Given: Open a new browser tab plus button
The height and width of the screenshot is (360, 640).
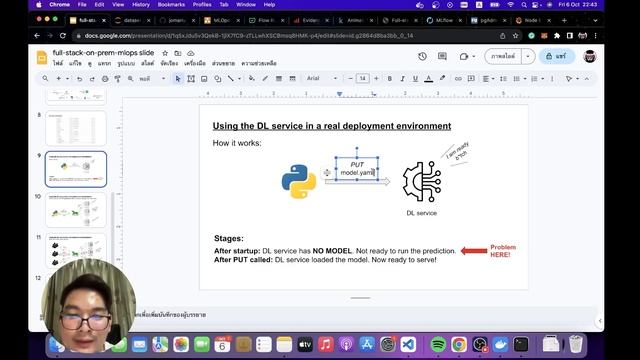Looking at the screenshot, I should click(564, 20).
